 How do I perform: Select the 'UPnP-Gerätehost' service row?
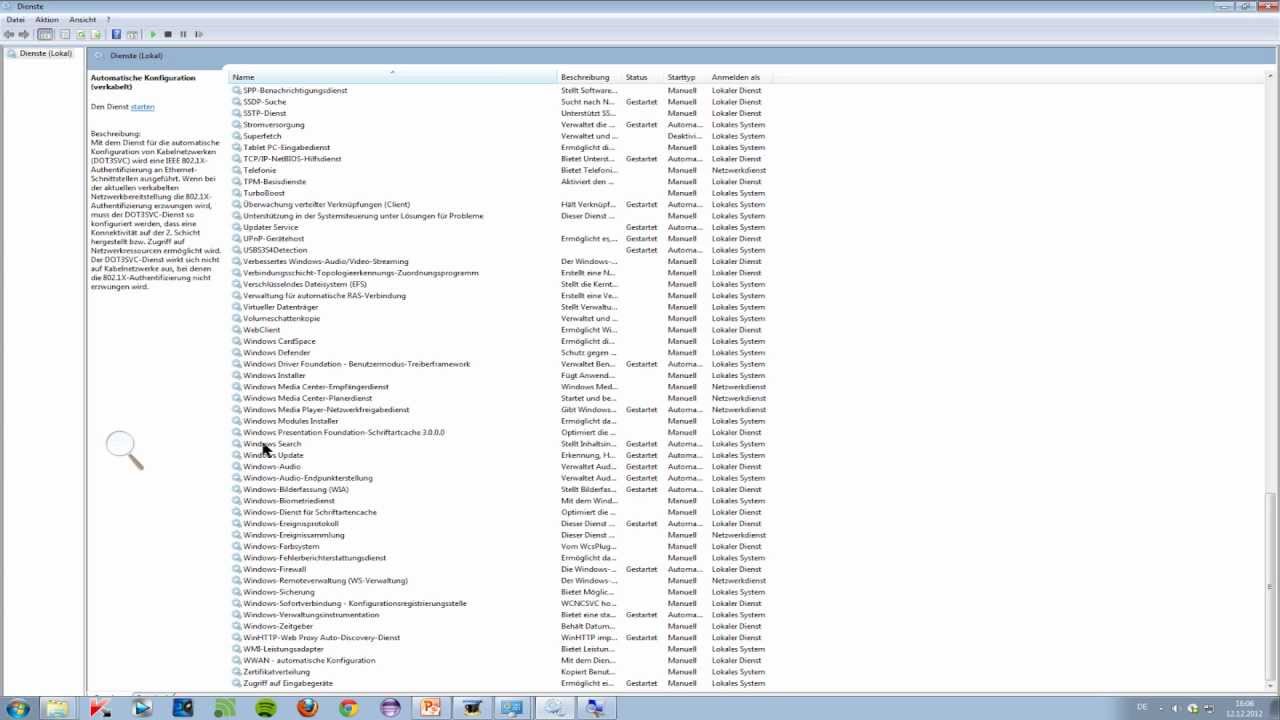coord(503,239)
